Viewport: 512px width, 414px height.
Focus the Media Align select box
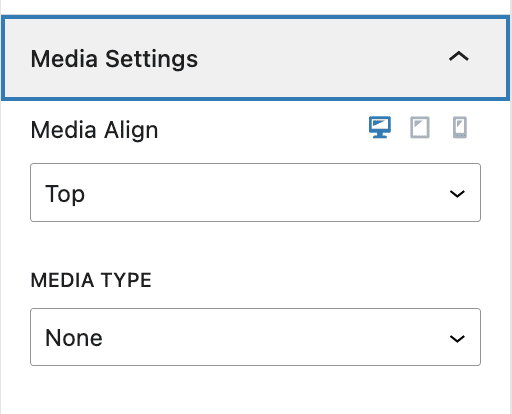click(255, 192)
